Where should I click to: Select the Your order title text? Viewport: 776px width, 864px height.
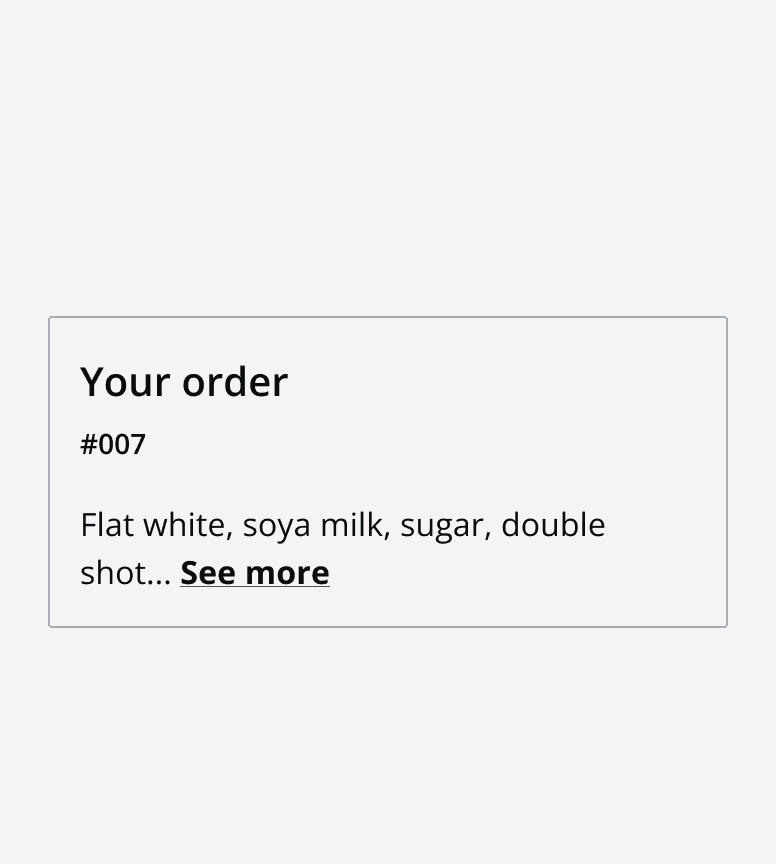[x=184, y=381]
